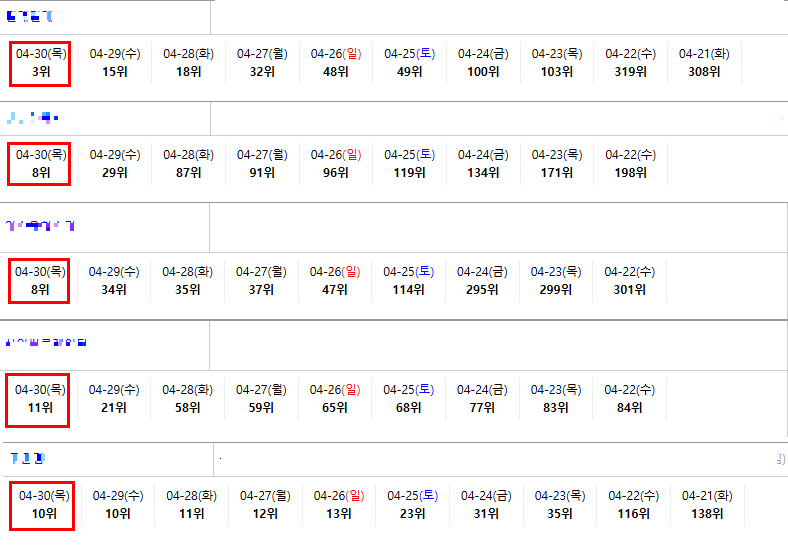Select the 198위 cell for 04-22
Image resolution: width=788 pixels, height=558 pixels.
[630, 164]
